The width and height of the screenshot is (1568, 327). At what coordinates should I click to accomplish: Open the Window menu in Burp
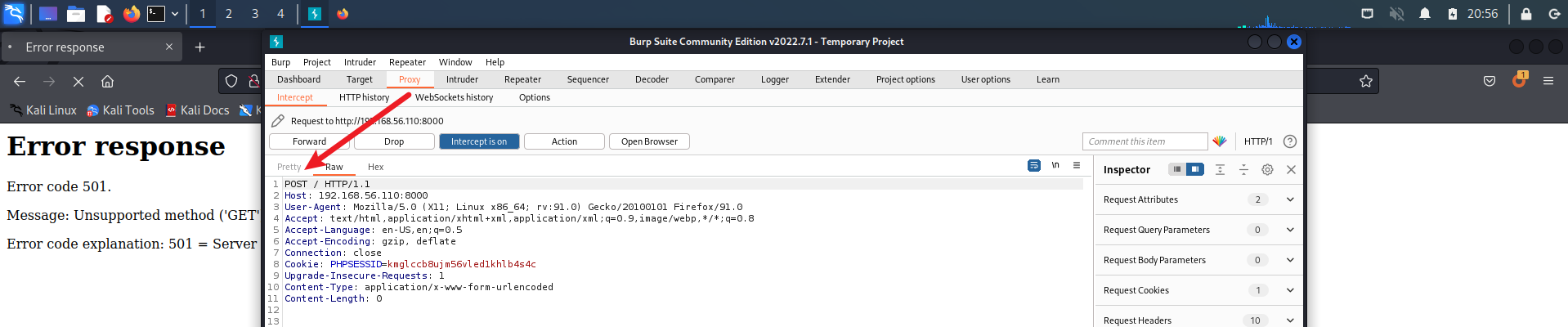pos(455,62)
